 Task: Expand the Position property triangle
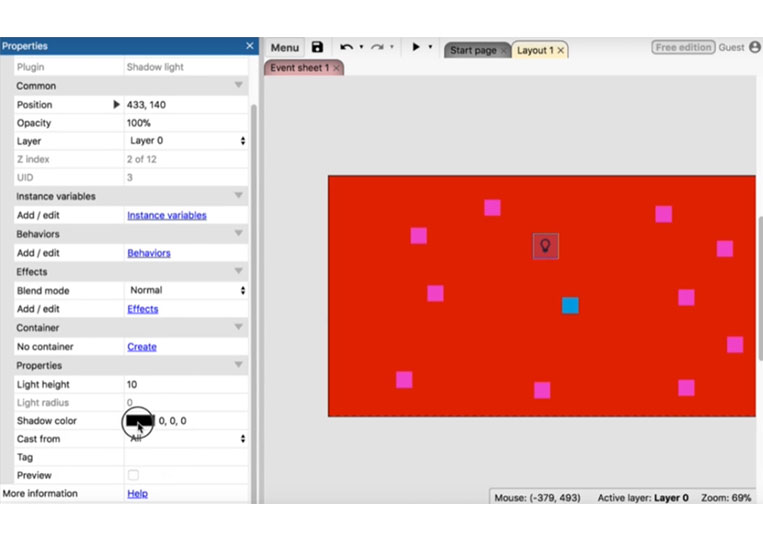pos(116,104)
